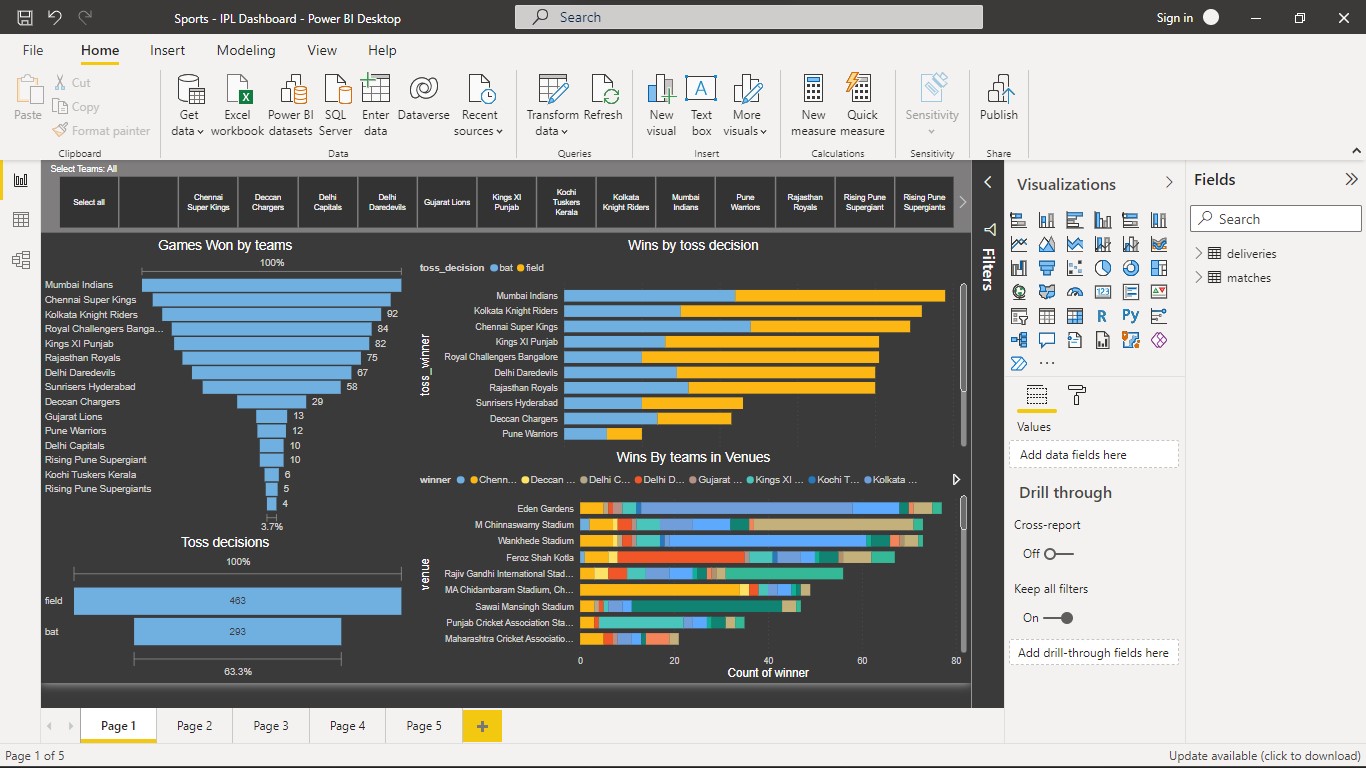Open Recent sources dropdown
Viewport: 1366px width, 768px height.
[x=479, y=105]
